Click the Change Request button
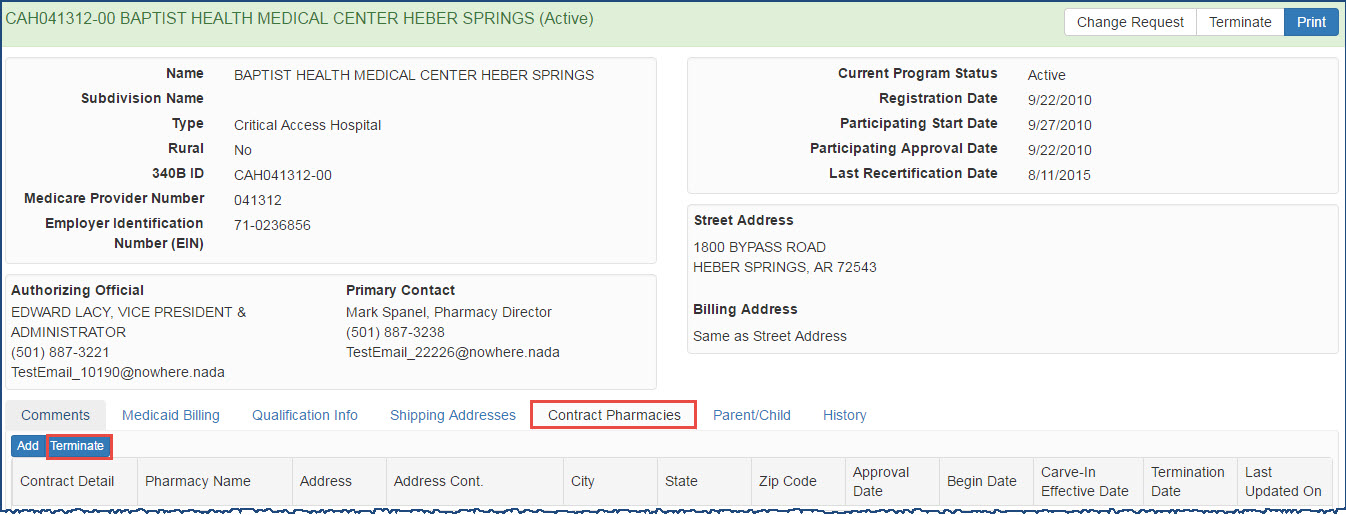This screenshot has width=1346, height=515. (x=1130, y=22)
